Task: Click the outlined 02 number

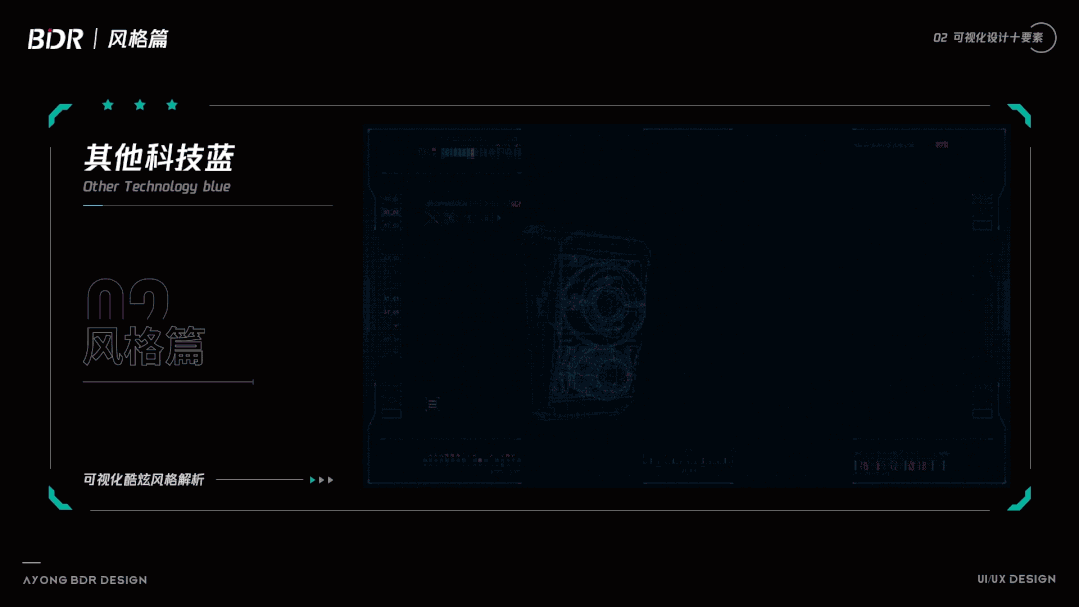Action: [127, 299]
